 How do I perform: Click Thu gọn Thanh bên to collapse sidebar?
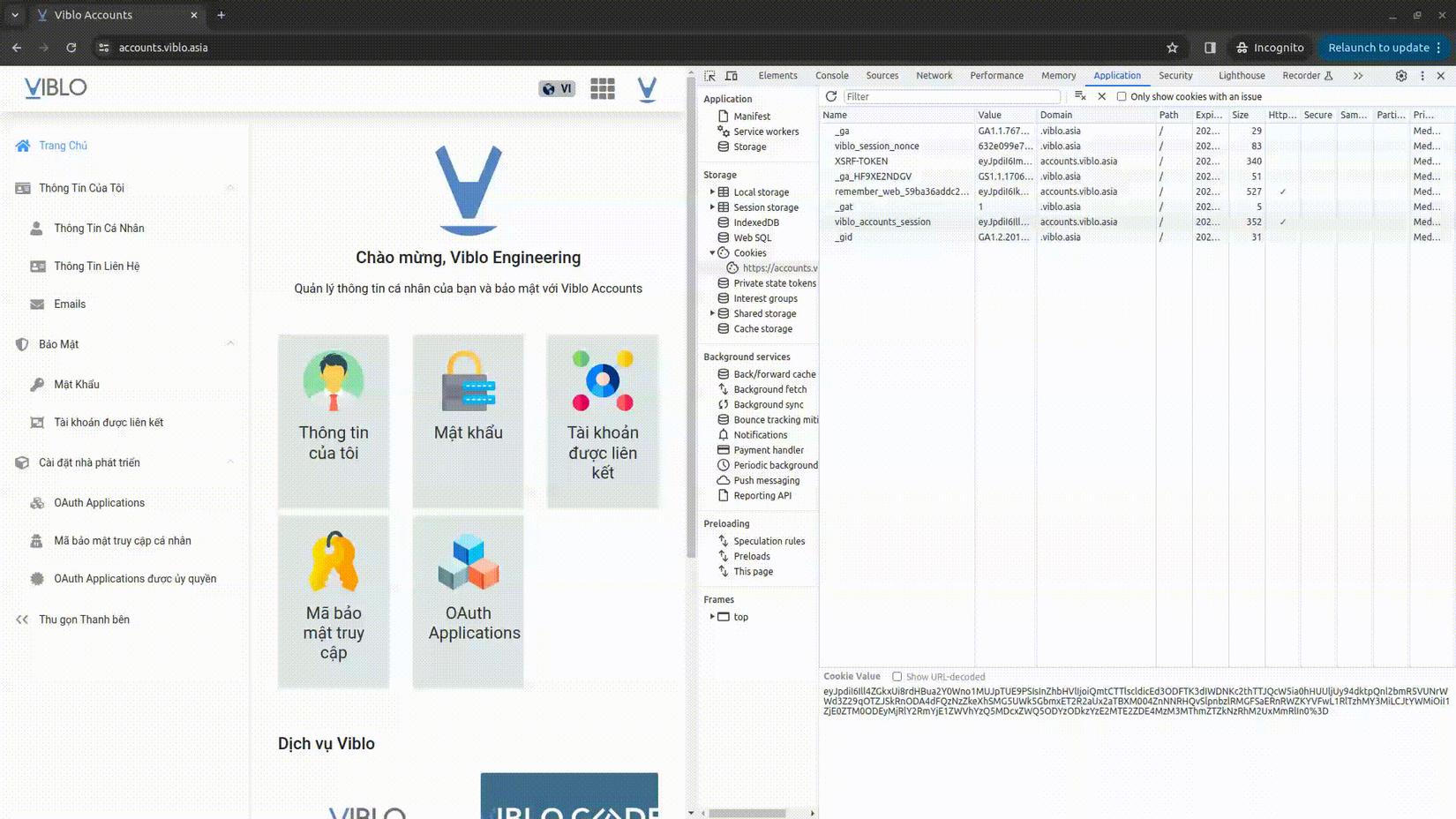pos(84,620)
